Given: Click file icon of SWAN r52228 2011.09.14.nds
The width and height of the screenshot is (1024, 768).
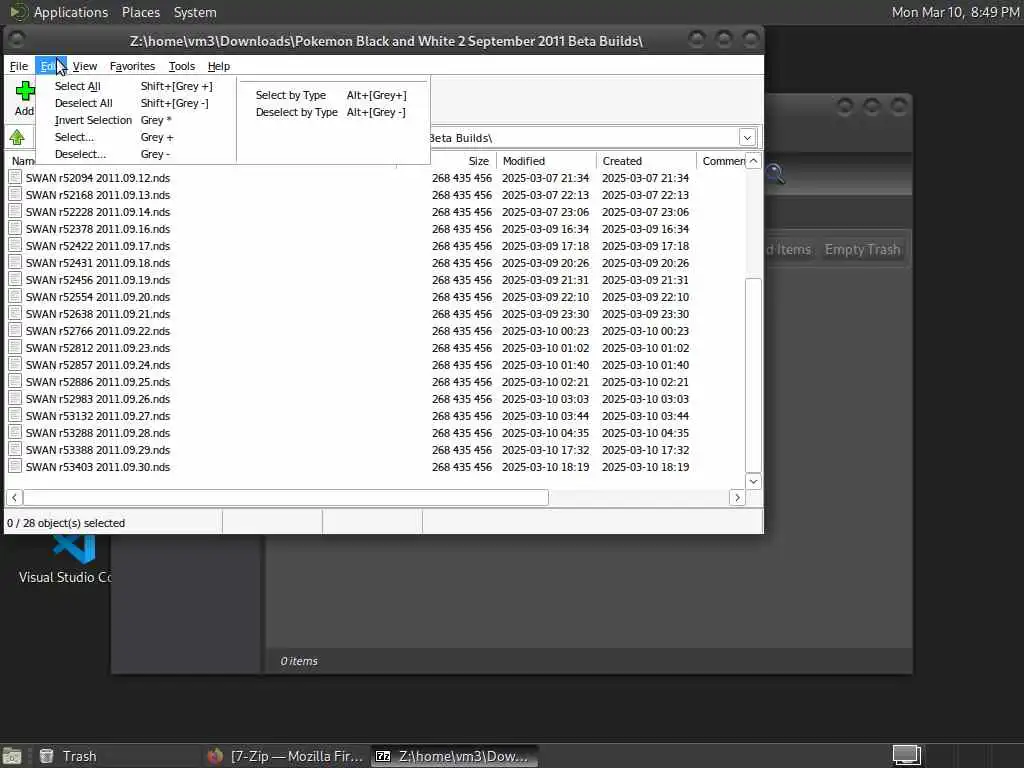Looking at the screenshot, I should point(15,211).
